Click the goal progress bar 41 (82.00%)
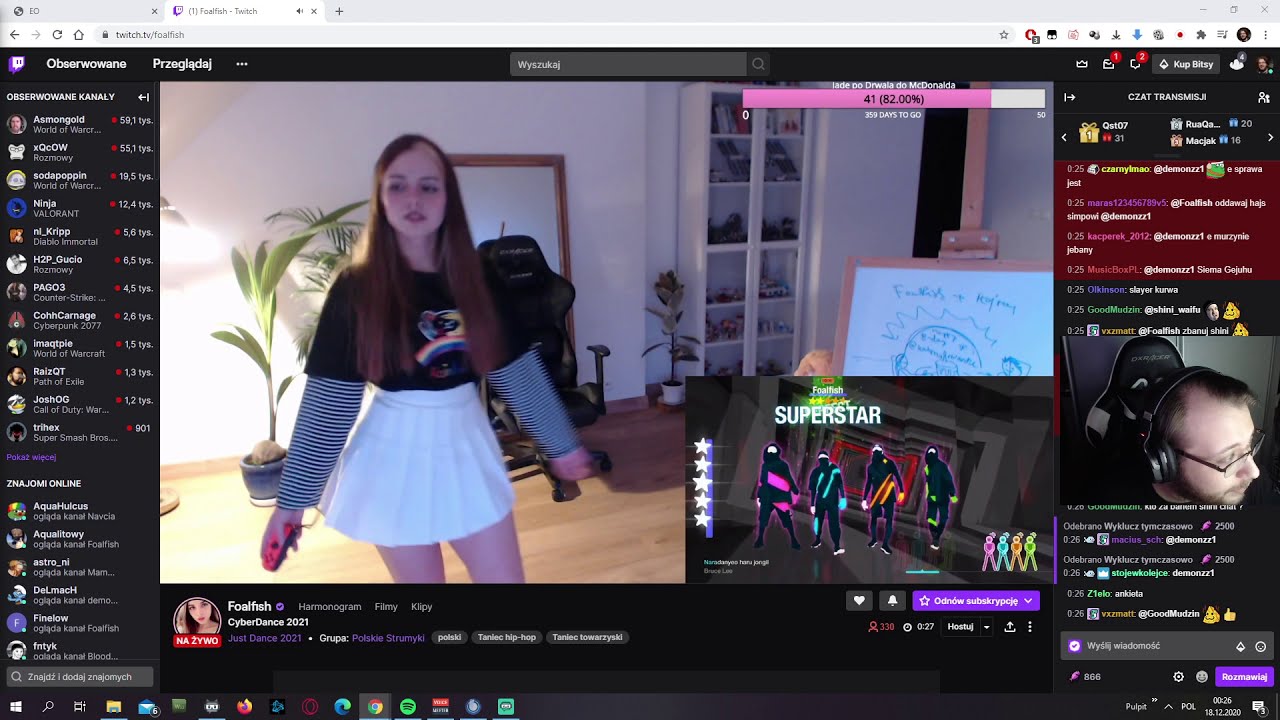This screenshot has width=1280, height=720. click(x=893, y=99)
